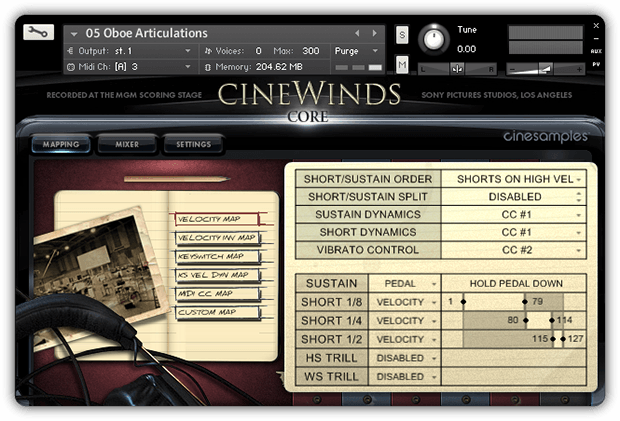
Task: Open the Short Dynamics CC #1 dropdown
Action: click(x=514, y=232)
